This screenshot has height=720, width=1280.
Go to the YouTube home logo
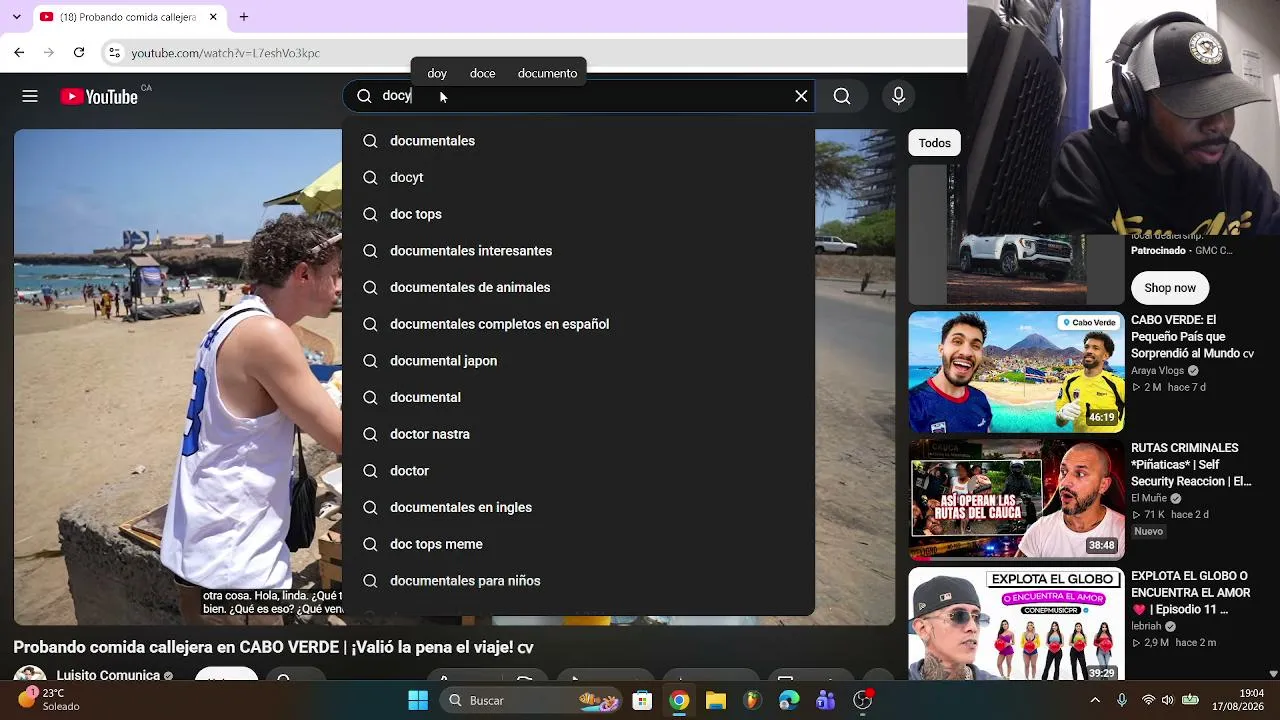coord(99,96)
